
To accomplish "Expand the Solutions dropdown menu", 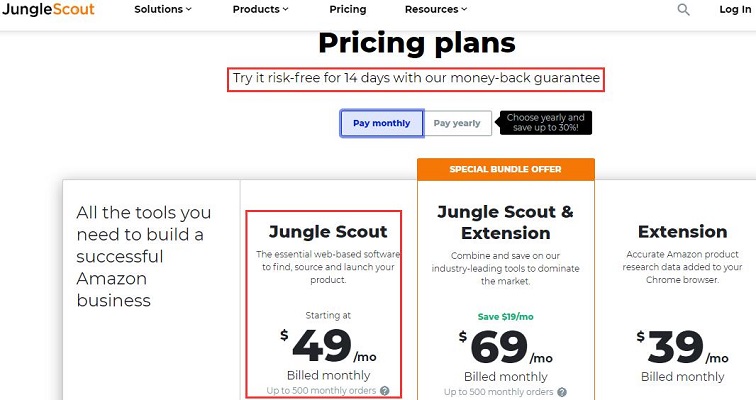I will (x=164, y=10).
